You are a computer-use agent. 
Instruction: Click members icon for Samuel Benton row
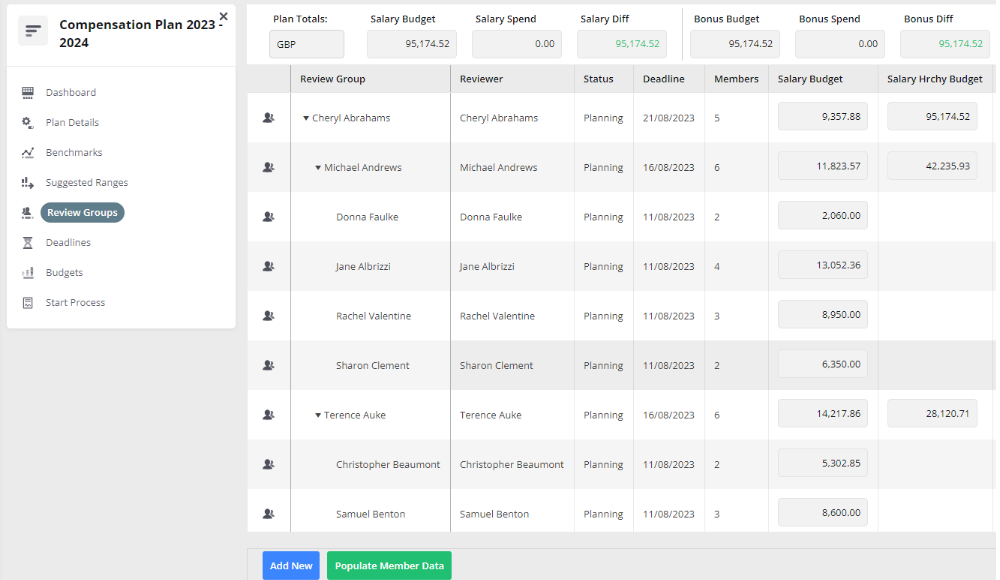[268, 514]
